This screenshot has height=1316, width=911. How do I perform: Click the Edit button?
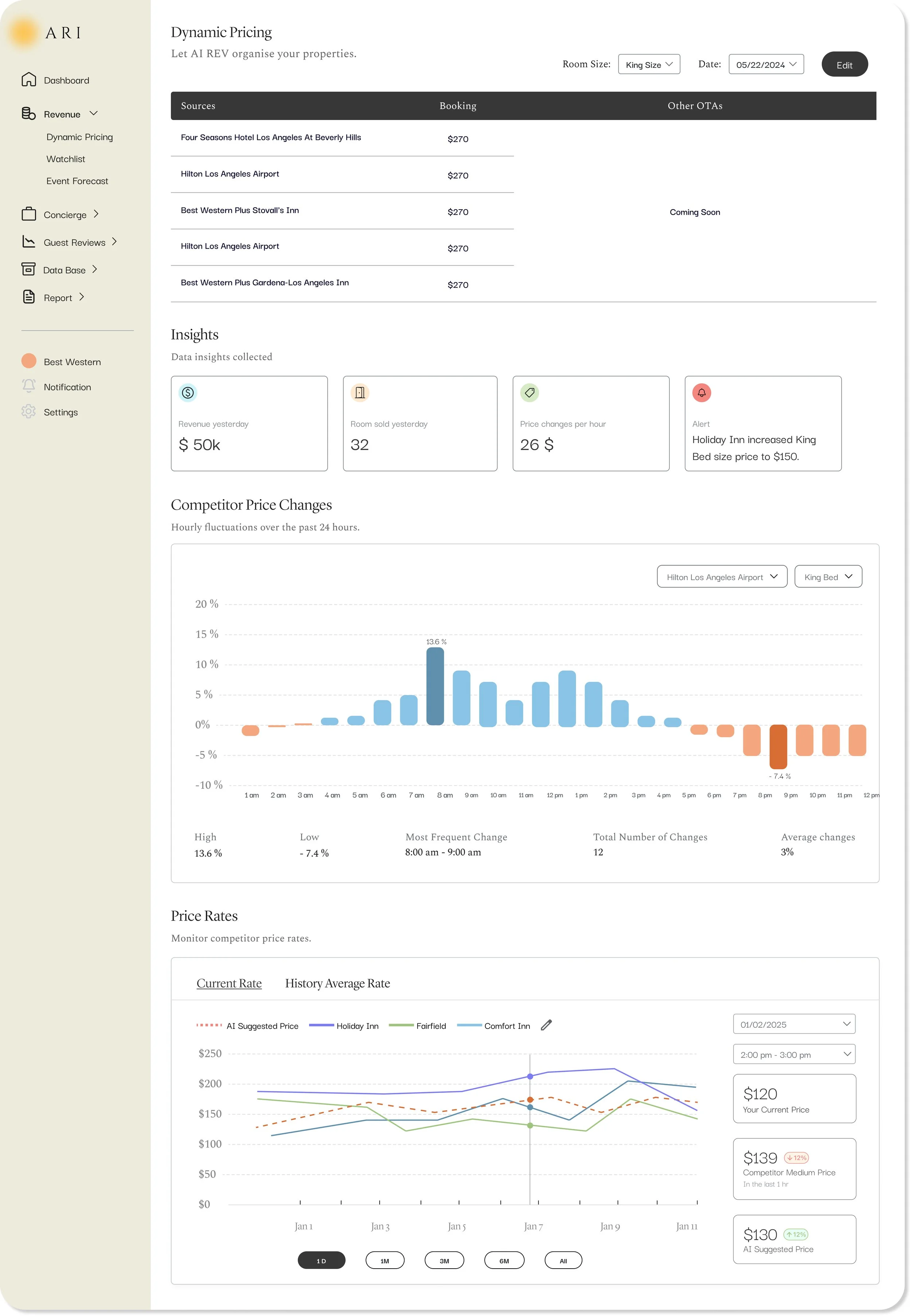coord(844,65)
